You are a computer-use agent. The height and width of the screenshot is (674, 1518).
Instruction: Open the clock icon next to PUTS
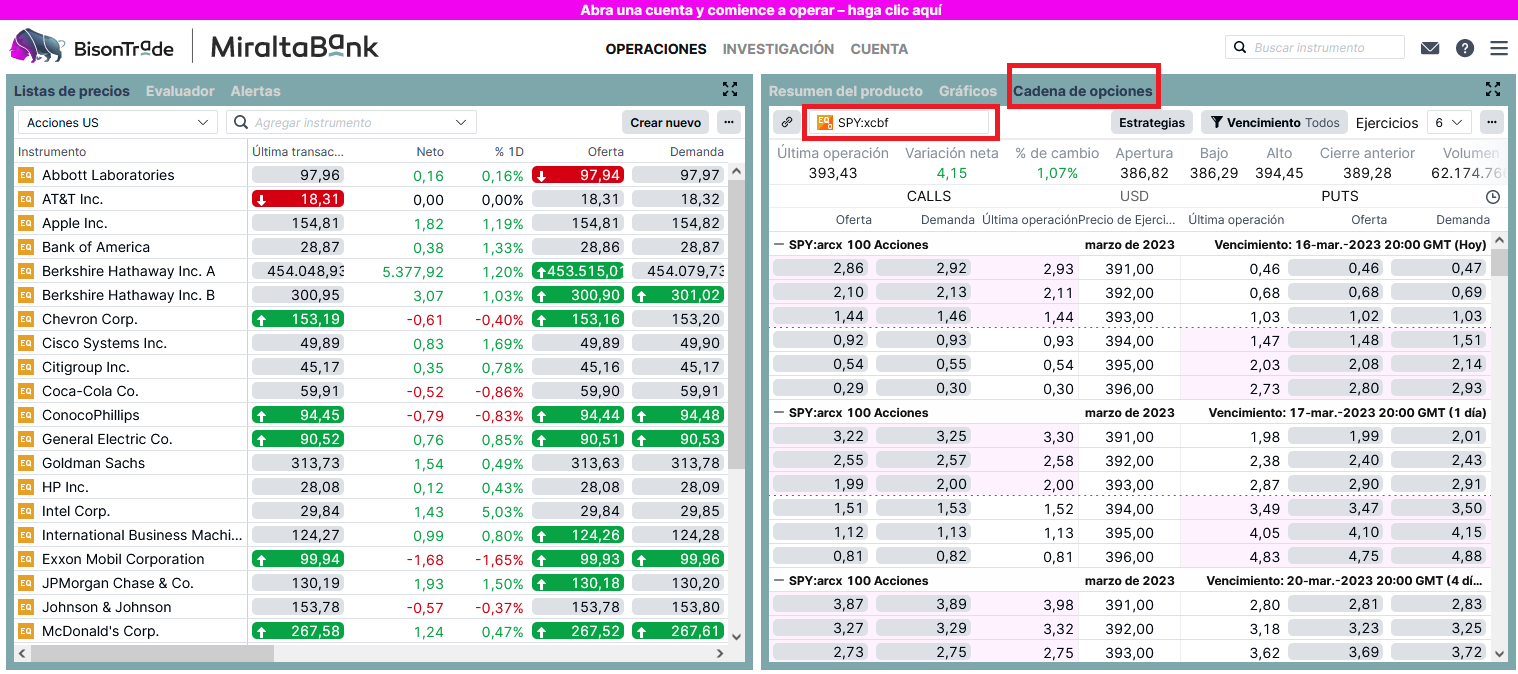click(x=1493, y=197)
